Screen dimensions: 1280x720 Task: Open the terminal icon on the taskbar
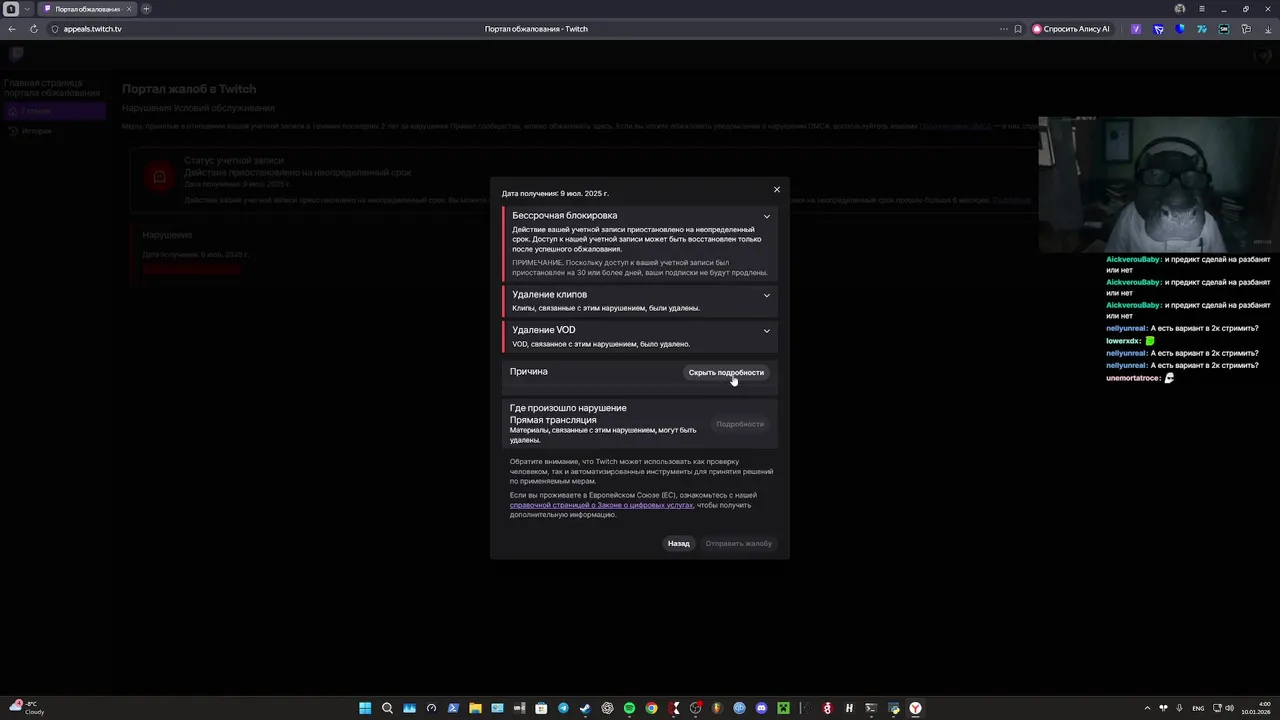pos(871,708)
